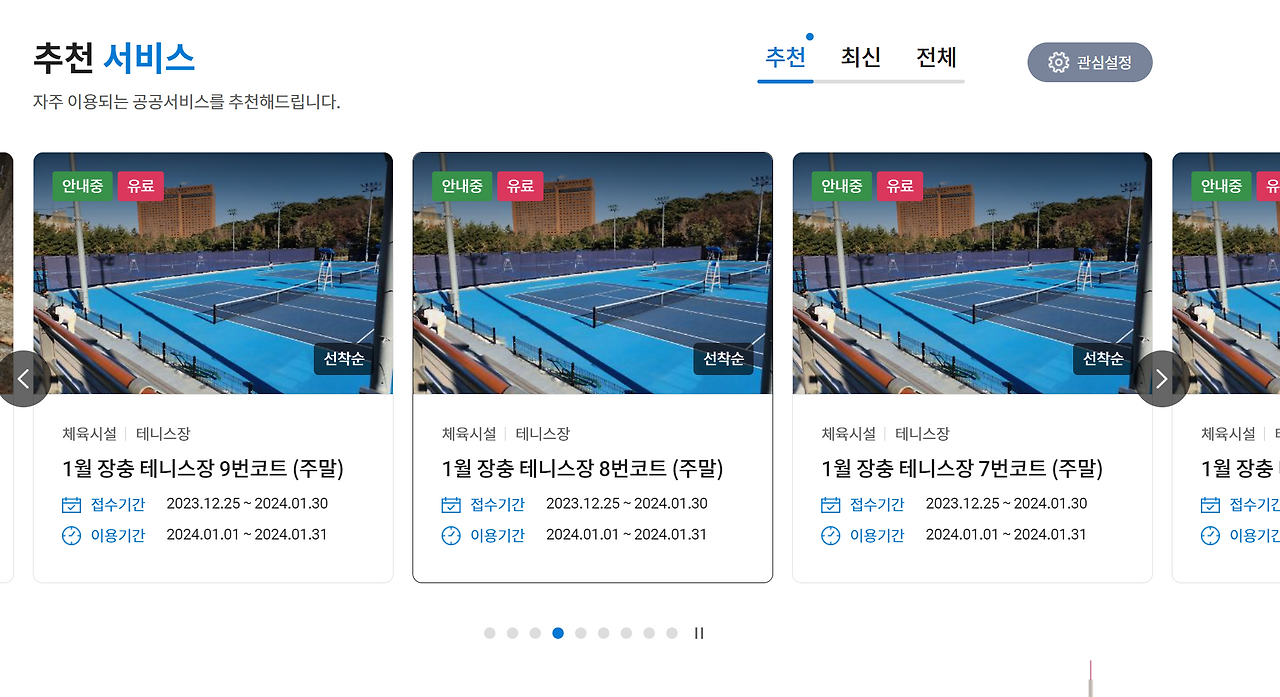Advance the carousel with the right arrow
This screenshot has height=697, width=1280.
pos(1161,378)
